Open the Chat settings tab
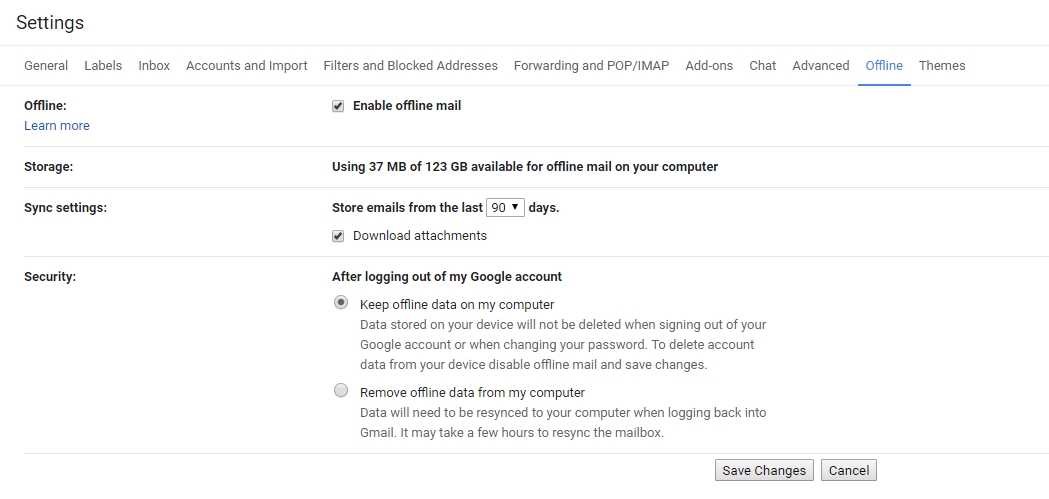 [x=762, y=66]
